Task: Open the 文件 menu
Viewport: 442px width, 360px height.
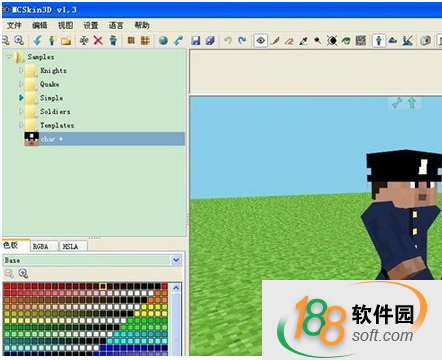Action: [x=14, y=25]
